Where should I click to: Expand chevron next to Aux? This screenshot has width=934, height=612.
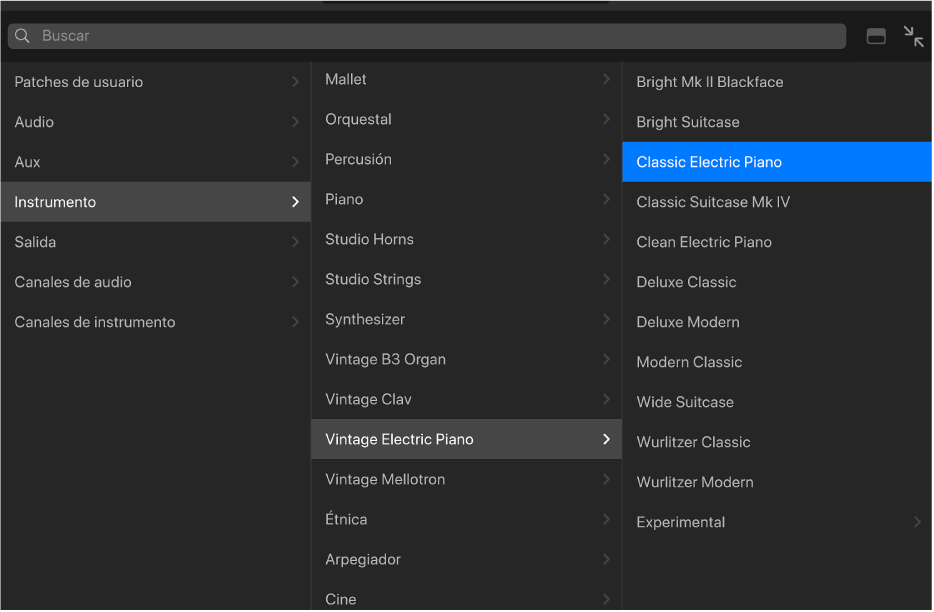pyautogui.click(x=295, y=161)
